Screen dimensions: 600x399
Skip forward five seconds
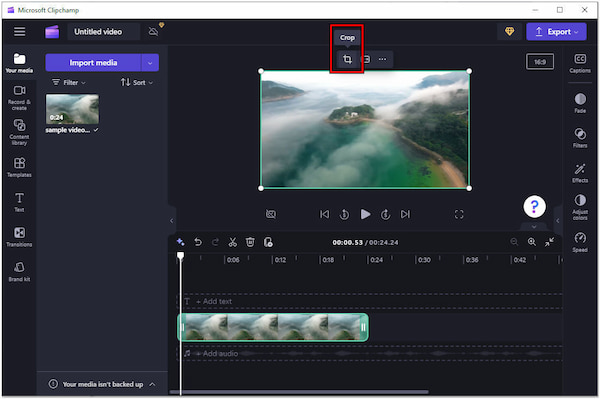point(385,214)
